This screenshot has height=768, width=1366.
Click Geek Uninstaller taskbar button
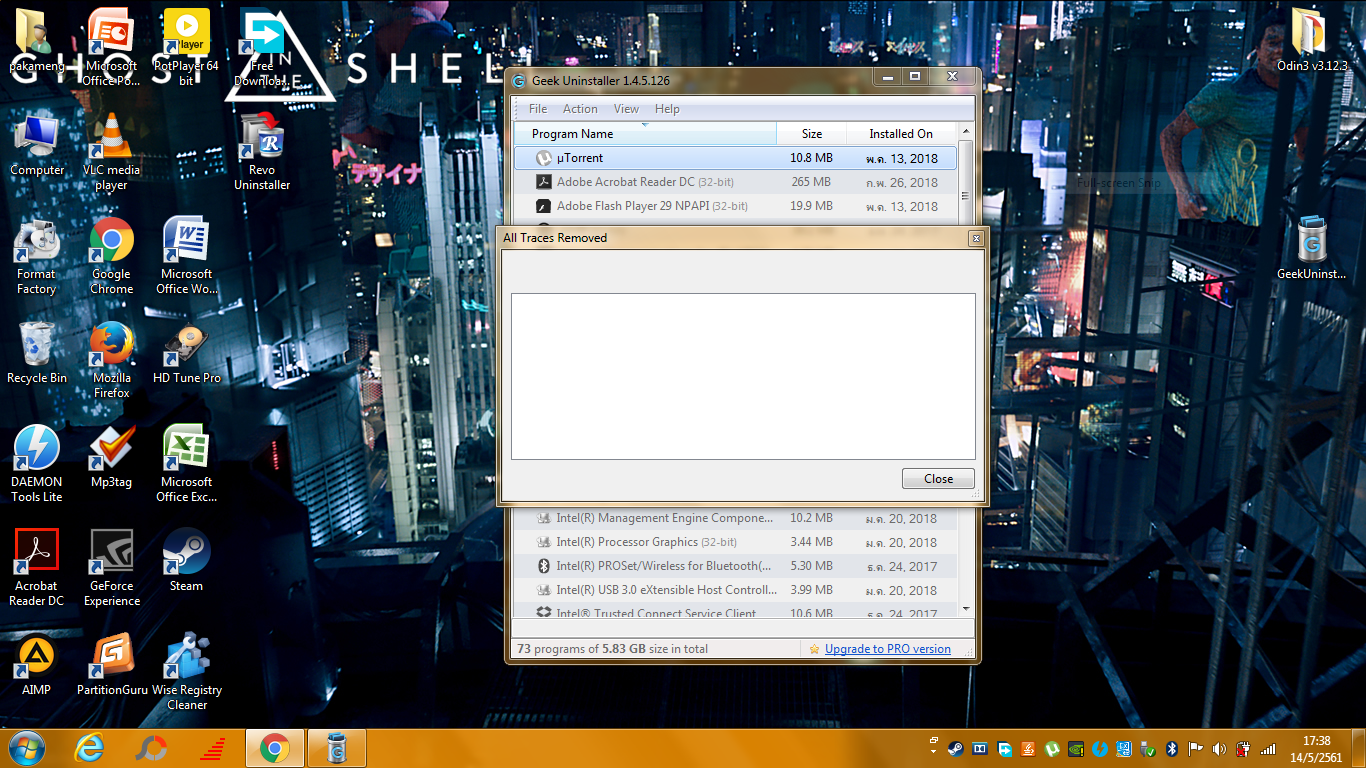click(337, 747)
